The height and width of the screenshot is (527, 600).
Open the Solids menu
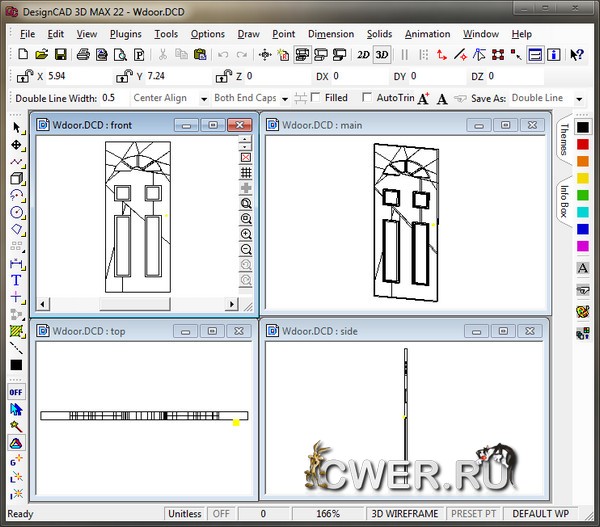(x=379, y=34)
